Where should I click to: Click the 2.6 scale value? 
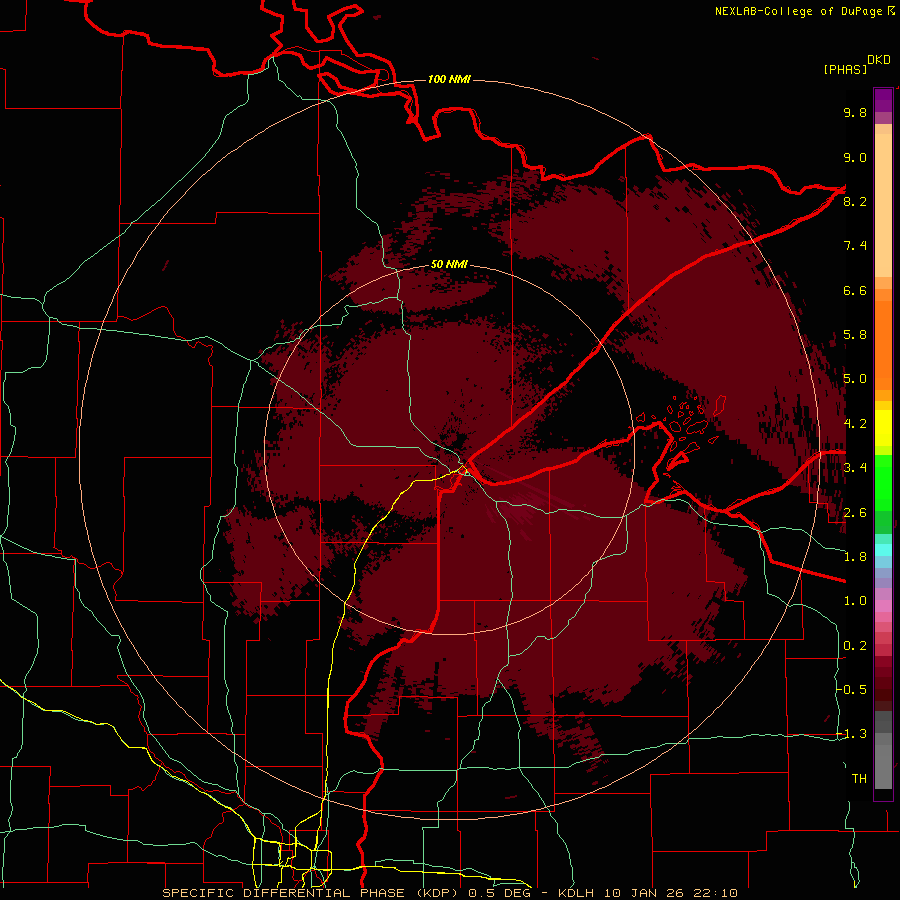pyautogui.click(x=855, y=513)
